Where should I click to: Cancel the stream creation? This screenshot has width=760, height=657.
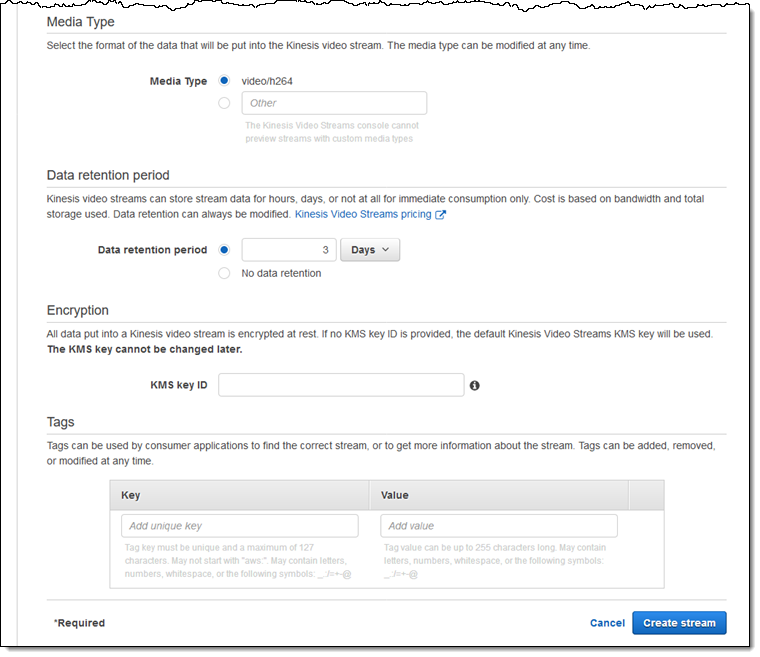point(607,623)
